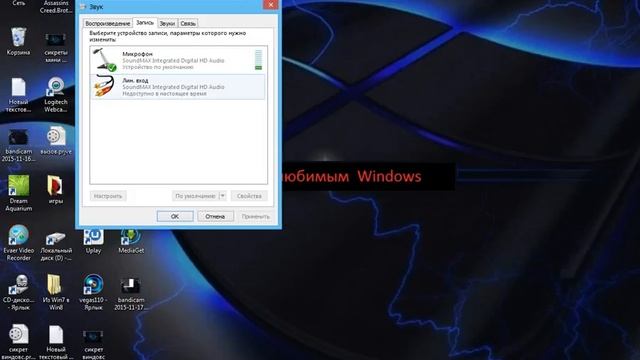Viewport: 640px width, 360px height.
Task: Click the Настроить button
Action: pyautogui.click(x=108, y=196)
